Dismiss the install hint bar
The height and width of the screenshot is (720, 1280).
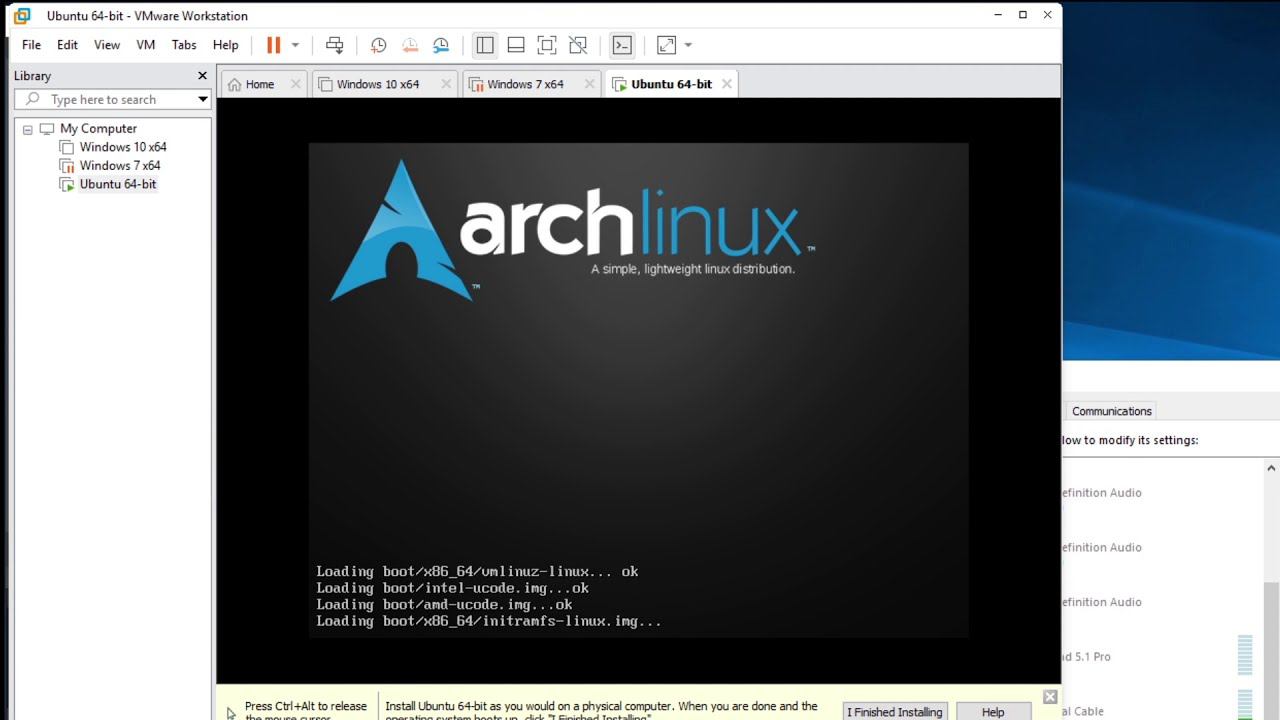[1050, 697]
